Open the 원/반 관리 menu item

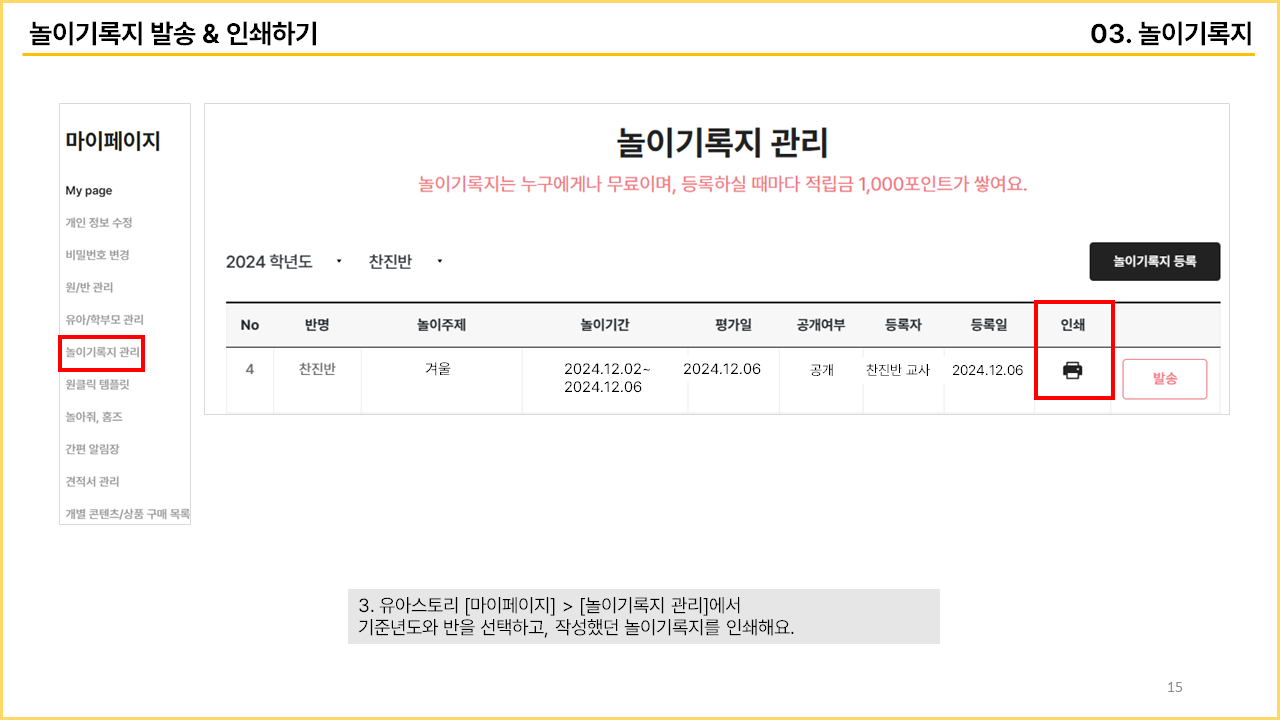(x=89, y=288)
